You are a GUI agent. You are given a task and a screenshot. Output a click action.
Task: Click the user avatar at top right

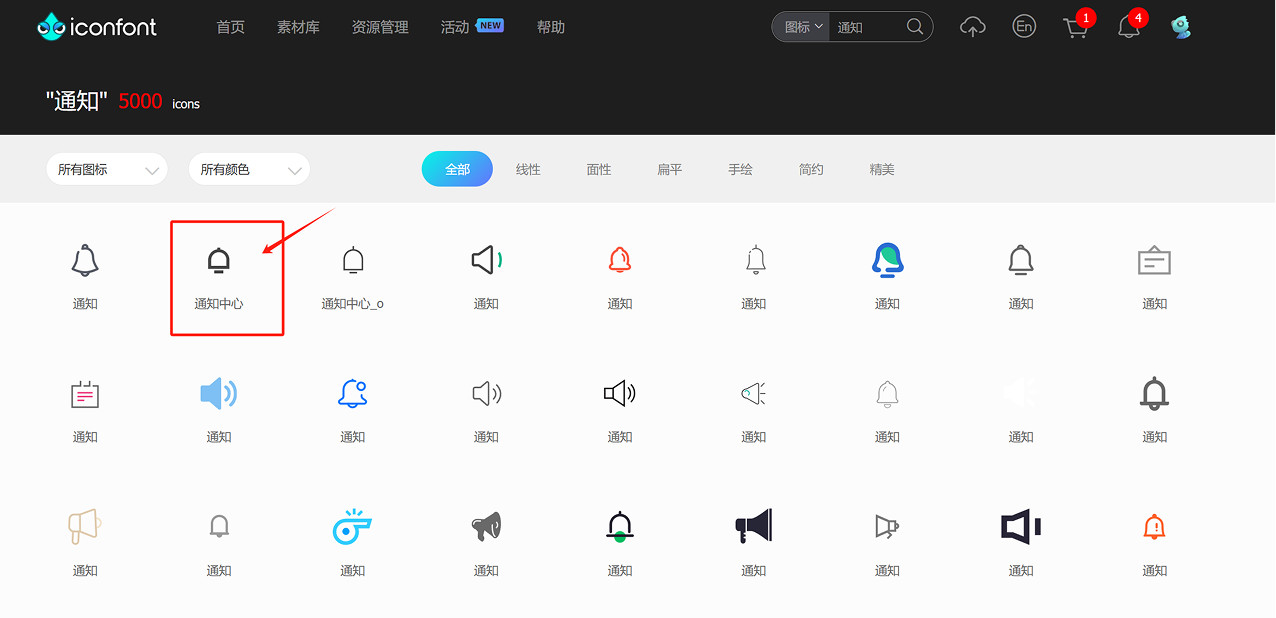(x=1181, y=26)
